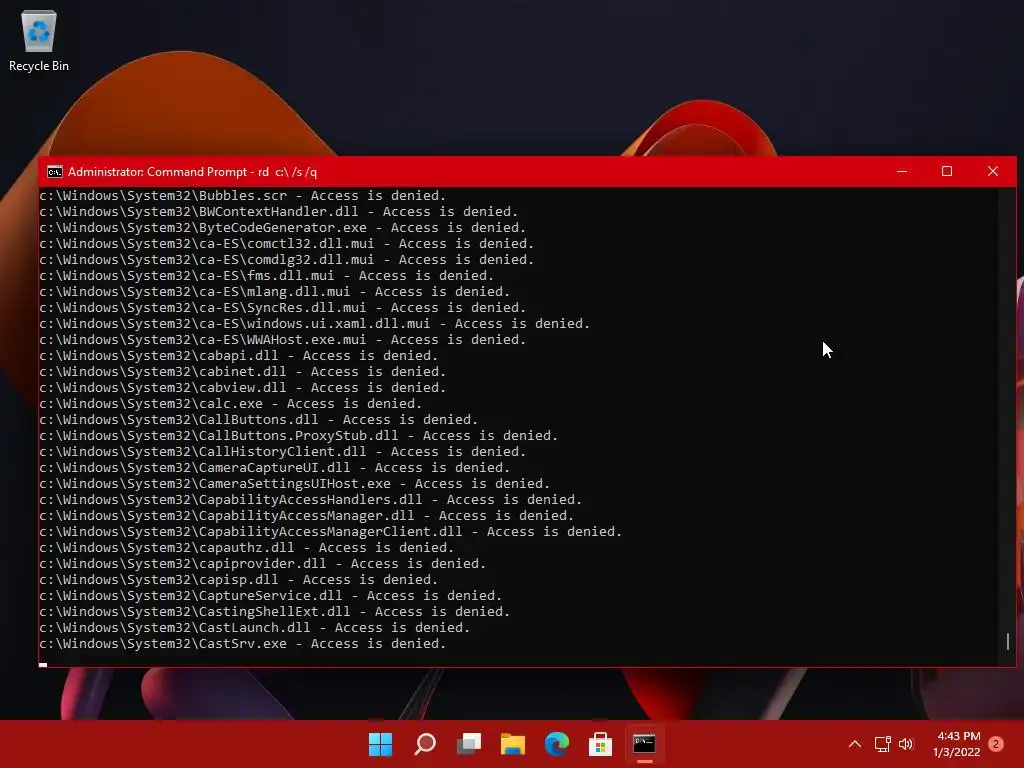Open the Recycle Bin desktop icon
Image resolution: width=1024 pixels, height=768 pixels.
pyautogui.click(x=39, y=40)
